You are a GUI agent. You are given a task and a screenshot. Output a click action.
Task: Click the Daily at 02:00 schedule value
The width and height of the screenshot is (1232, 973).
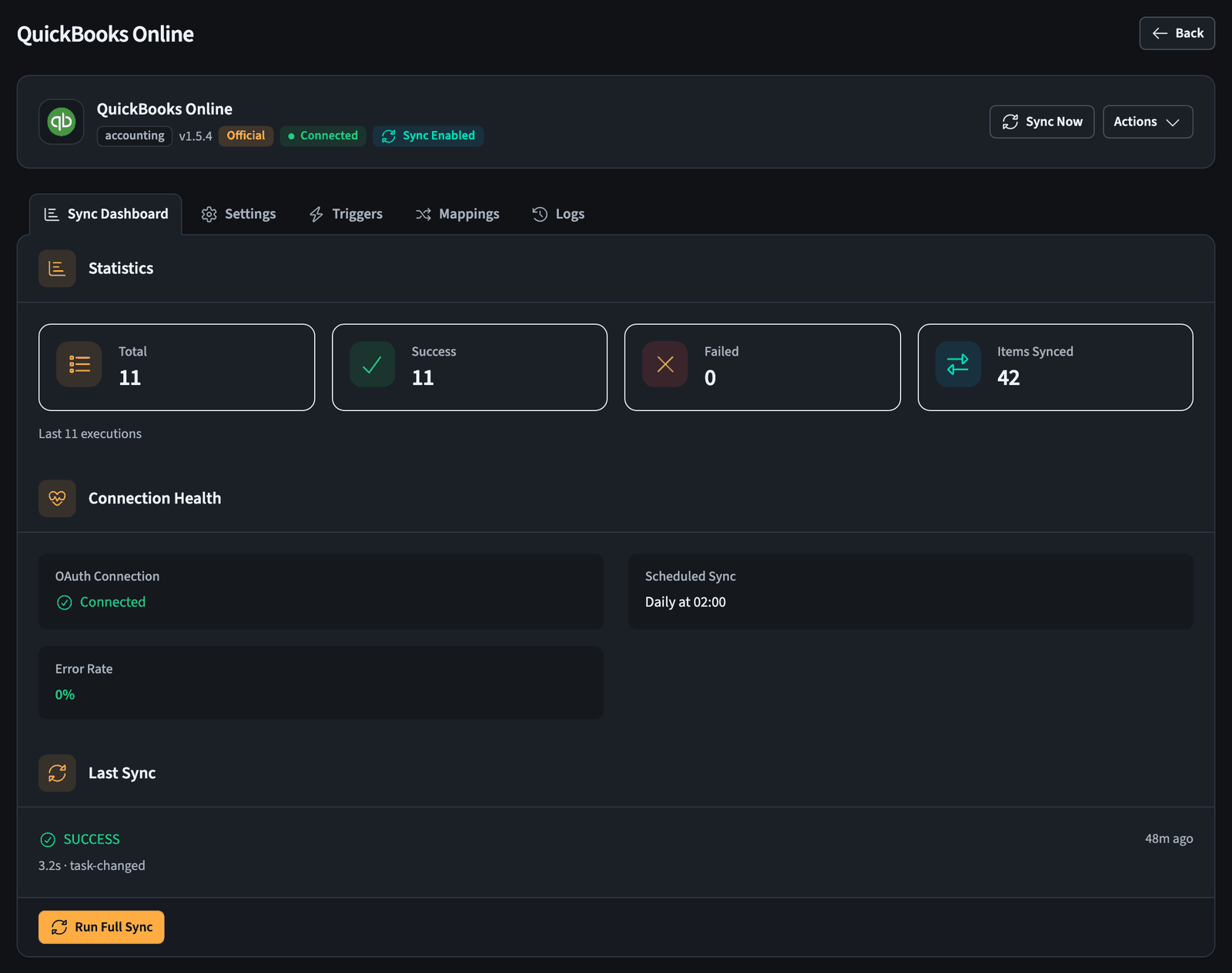click(x=685, y=602)
